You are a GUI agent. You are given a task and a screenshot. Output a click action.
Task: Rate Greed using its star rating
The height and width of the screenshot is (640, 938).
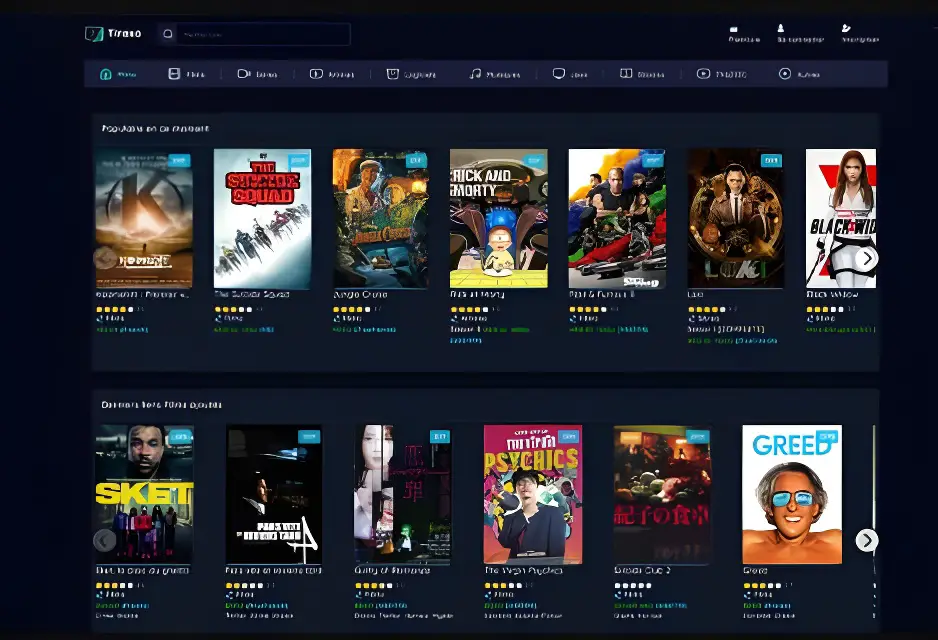pyautogui.click(x=762, y=586)
